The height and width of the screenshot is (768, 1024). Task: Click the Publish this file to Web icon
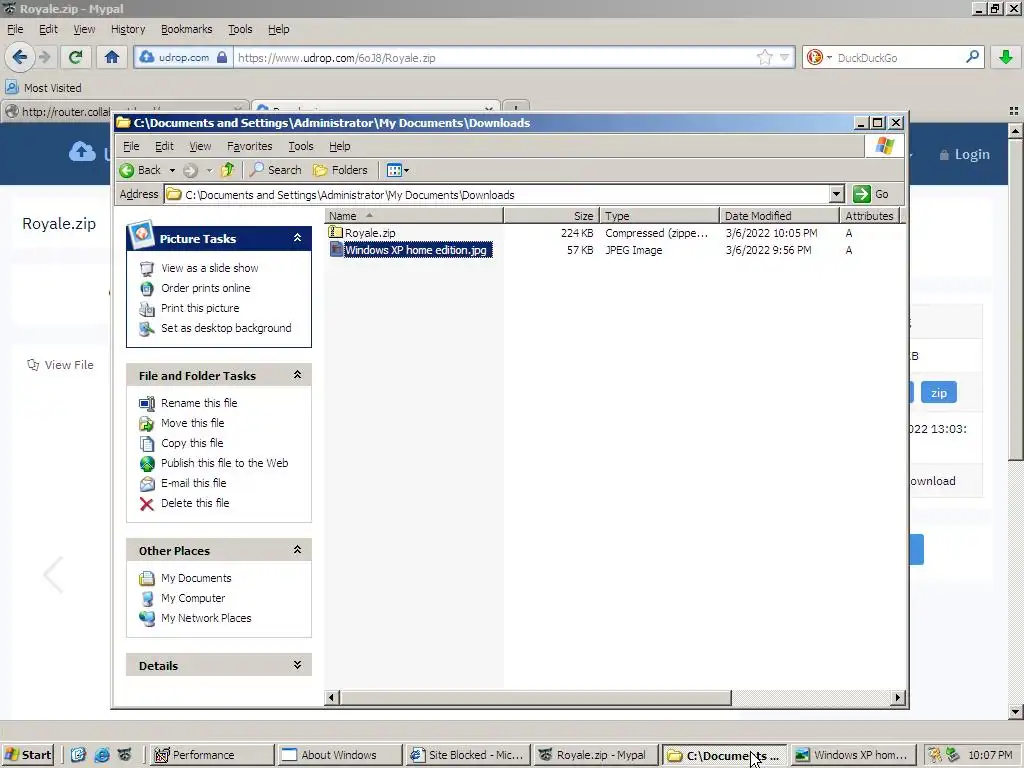click(147, 464)
